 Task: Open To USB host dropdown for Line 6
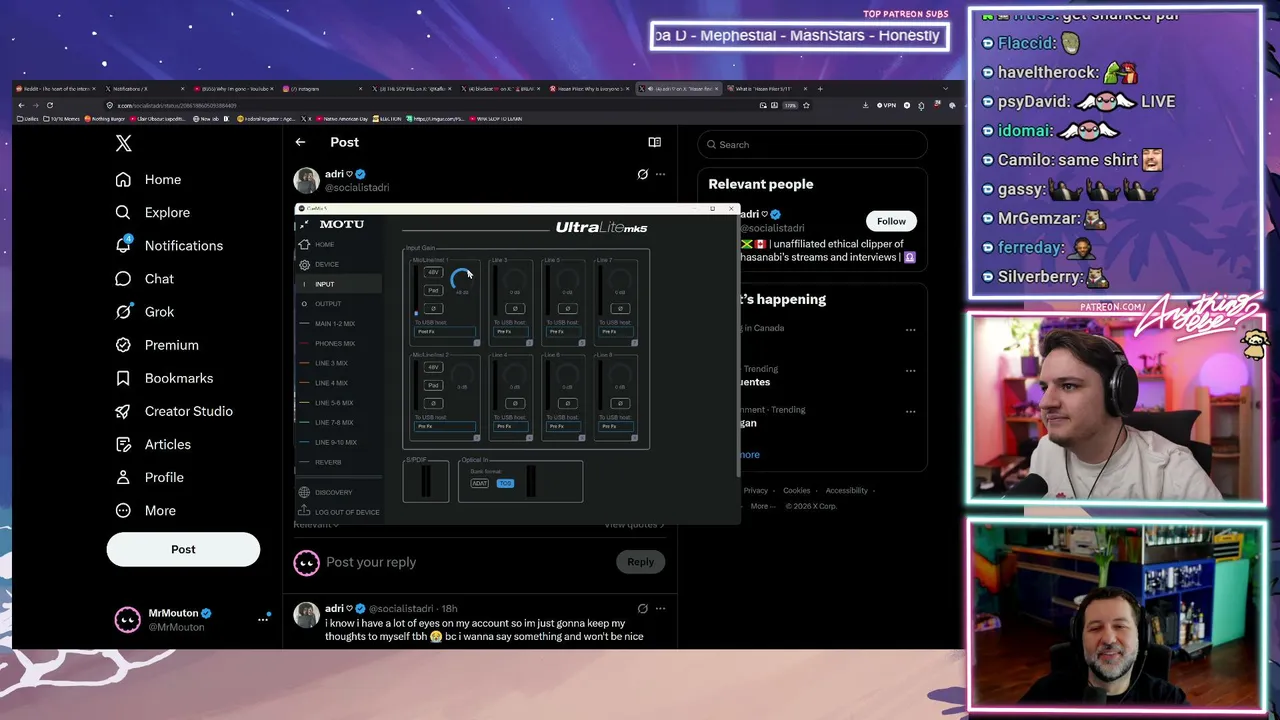(x=563, y=427)
